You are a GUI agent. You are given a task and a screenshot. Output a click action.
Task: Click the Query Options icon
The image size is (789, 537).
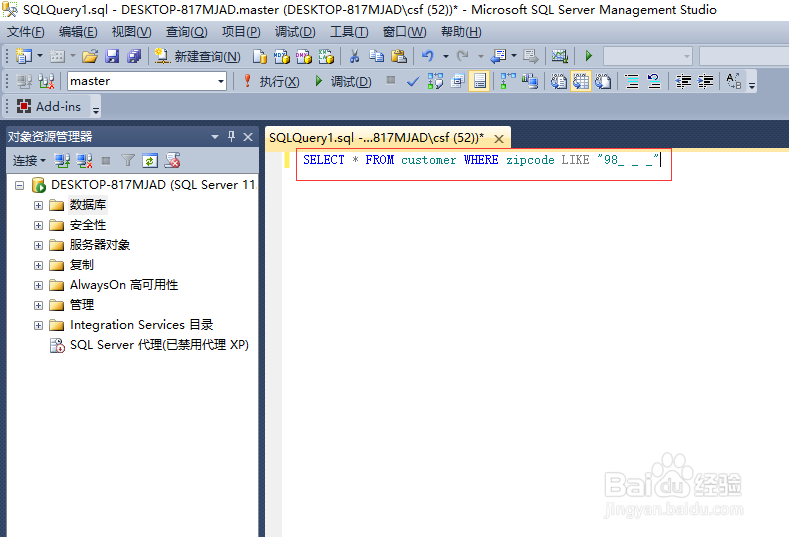coord(457,81)
